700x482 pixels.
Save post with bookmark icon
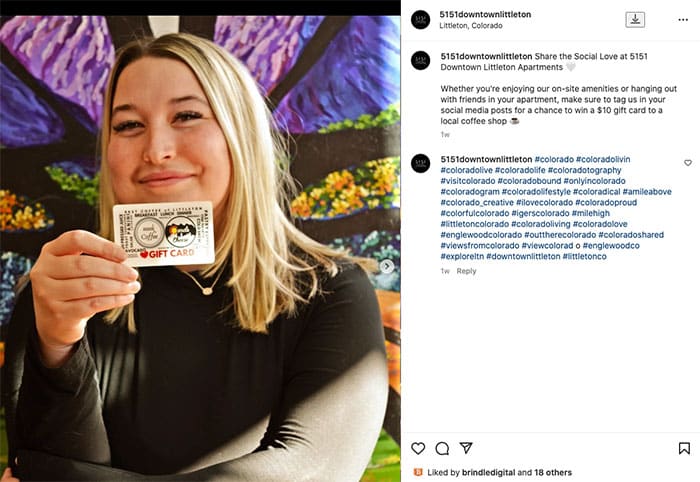[684, 448]
